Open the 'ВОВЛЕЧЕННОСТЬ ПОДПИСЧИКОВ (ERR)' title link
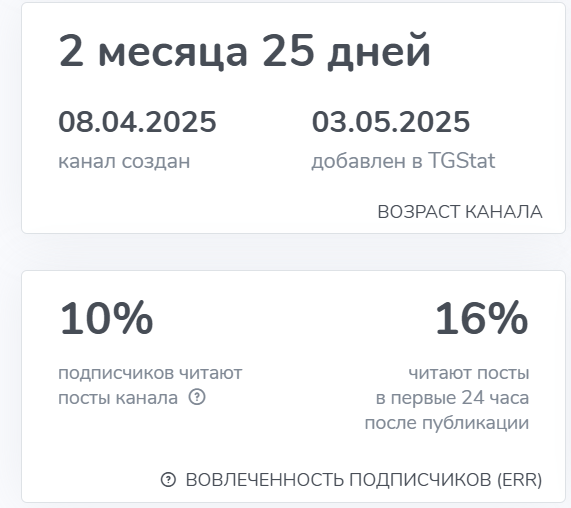Image resolution: width=571 pixels, height=508 pixels. point(364,480)
